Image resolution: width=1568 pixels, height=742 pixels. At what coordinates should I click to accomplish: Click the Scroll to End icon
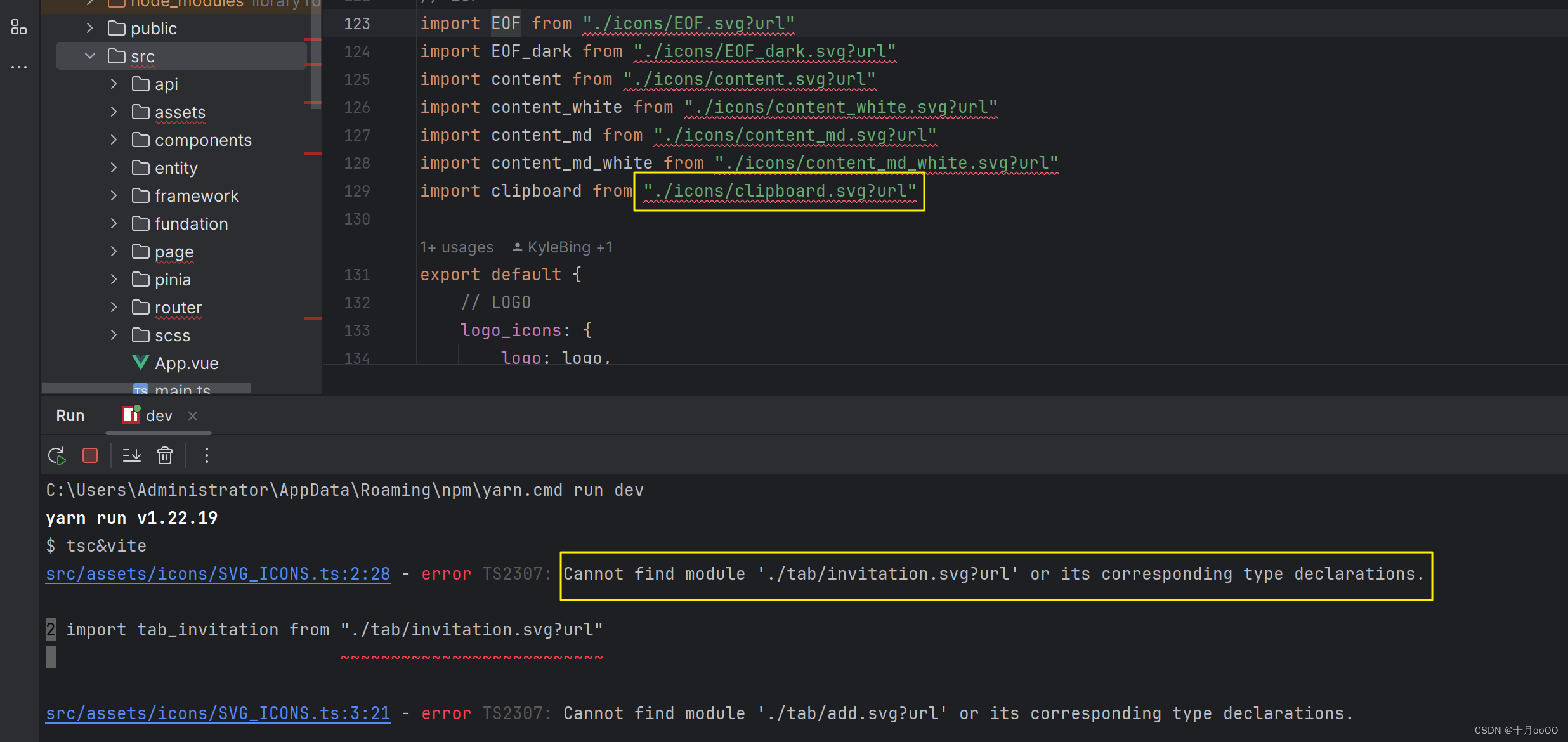131,455
